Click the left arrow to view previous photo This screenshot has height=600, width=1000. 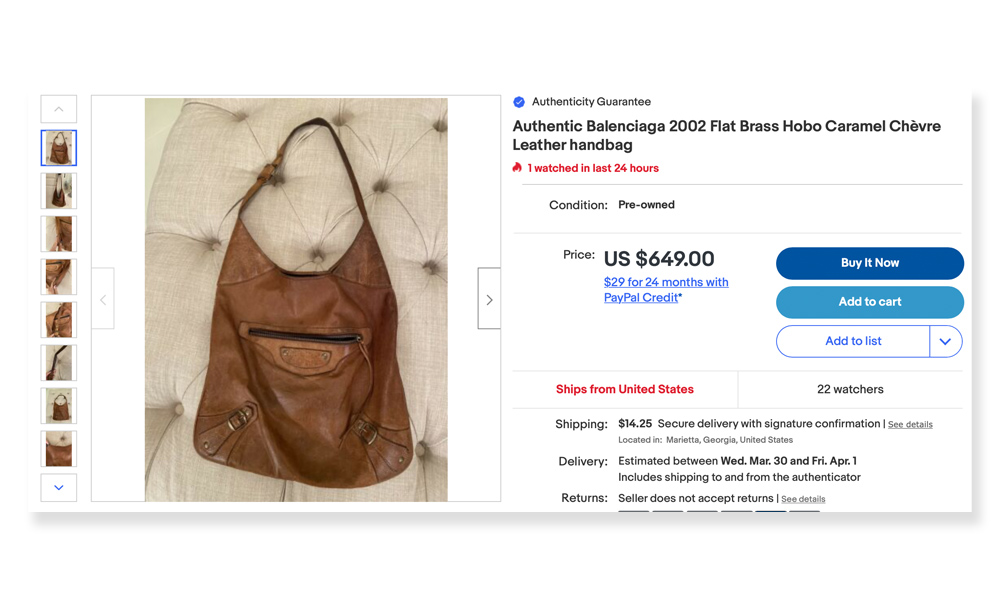tap(103, 298)
